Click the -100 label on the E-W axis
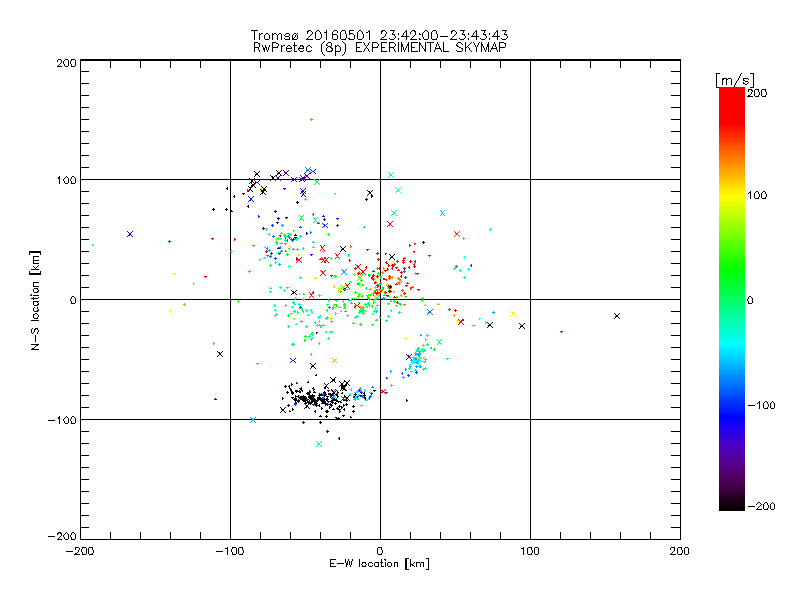This screenshot has height=600, width=800. coord(230,552)
